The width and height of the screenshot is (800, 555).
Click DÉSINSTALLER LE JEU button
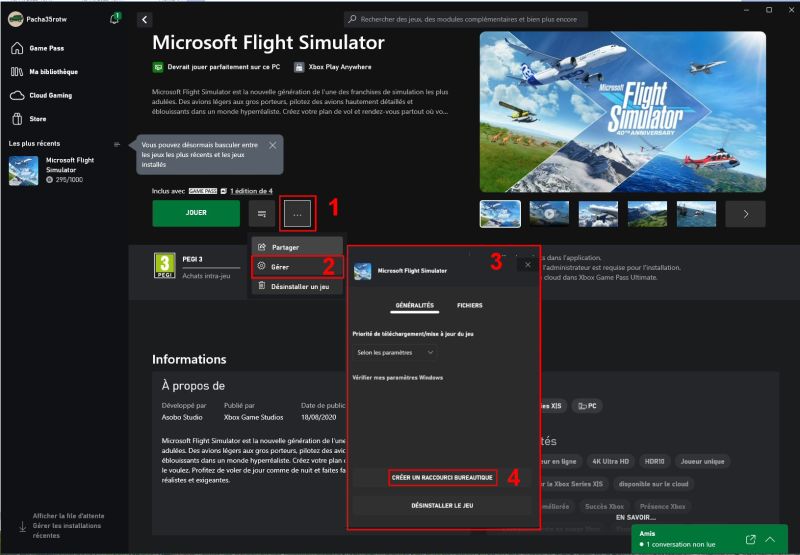pyautogui.click(x=442, y=506)
